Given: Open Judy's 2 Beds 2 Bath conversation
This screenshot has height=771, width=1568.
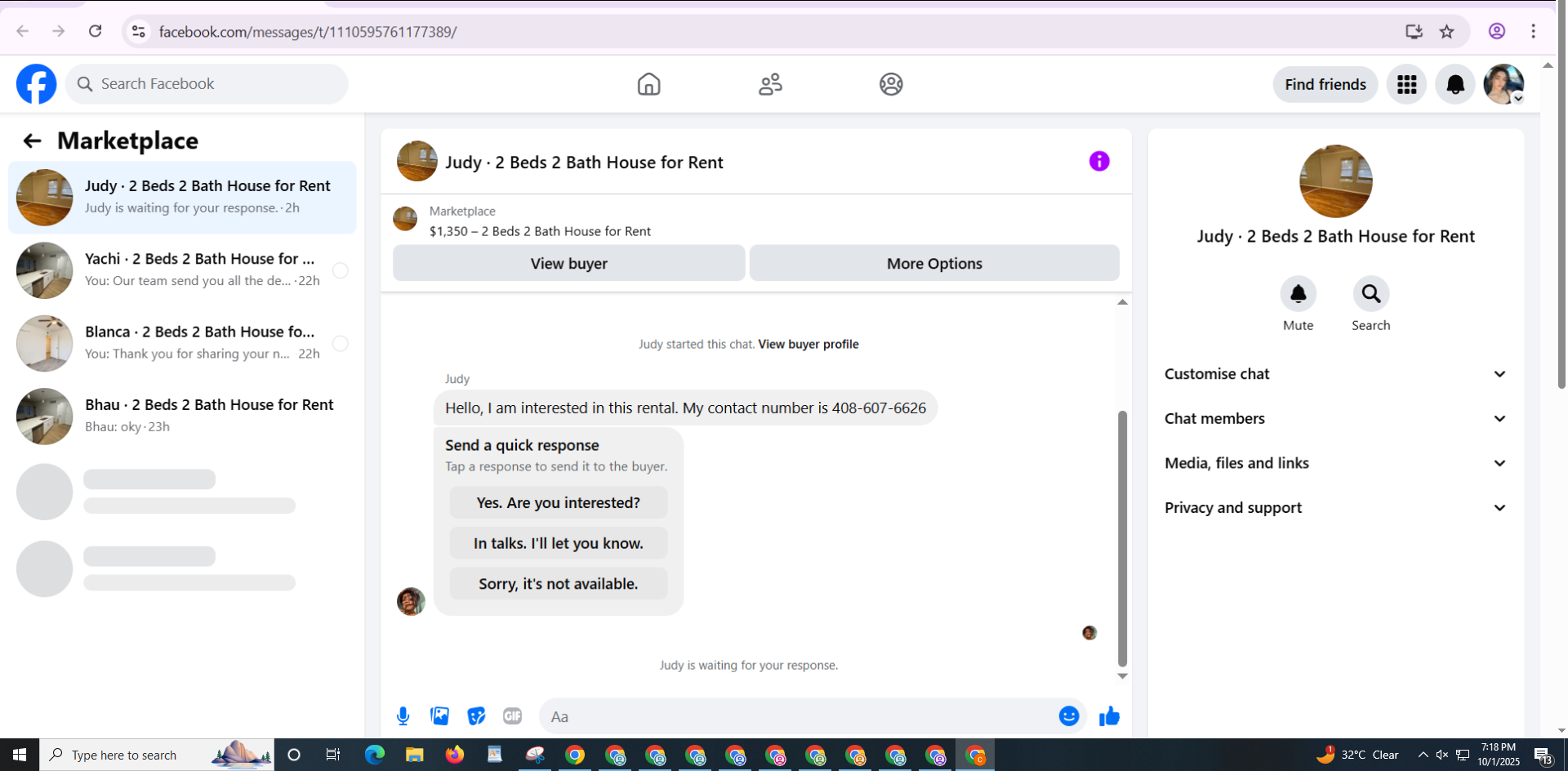Looking at the screenshot, I should 182,198.
